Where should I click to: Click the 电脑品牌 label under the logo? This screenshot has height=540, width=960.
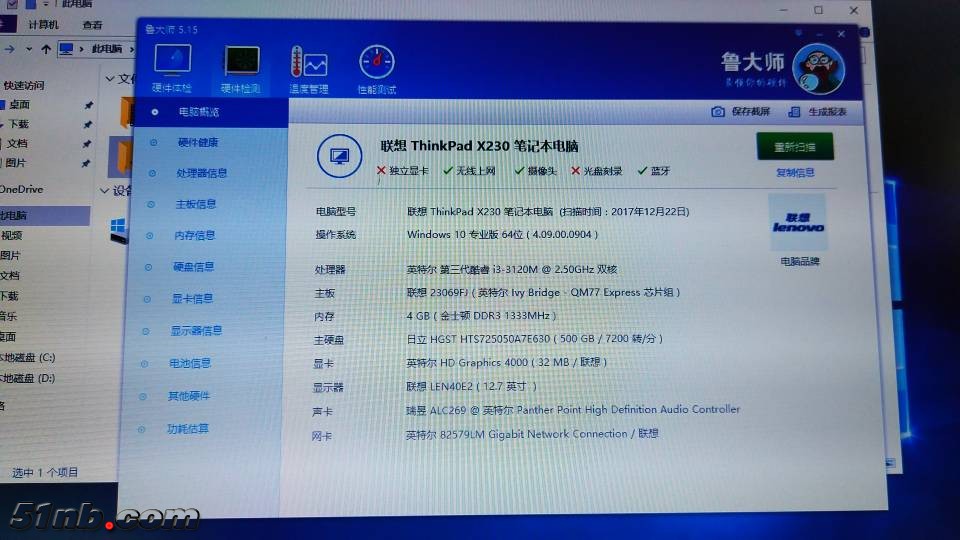[800, 261]
